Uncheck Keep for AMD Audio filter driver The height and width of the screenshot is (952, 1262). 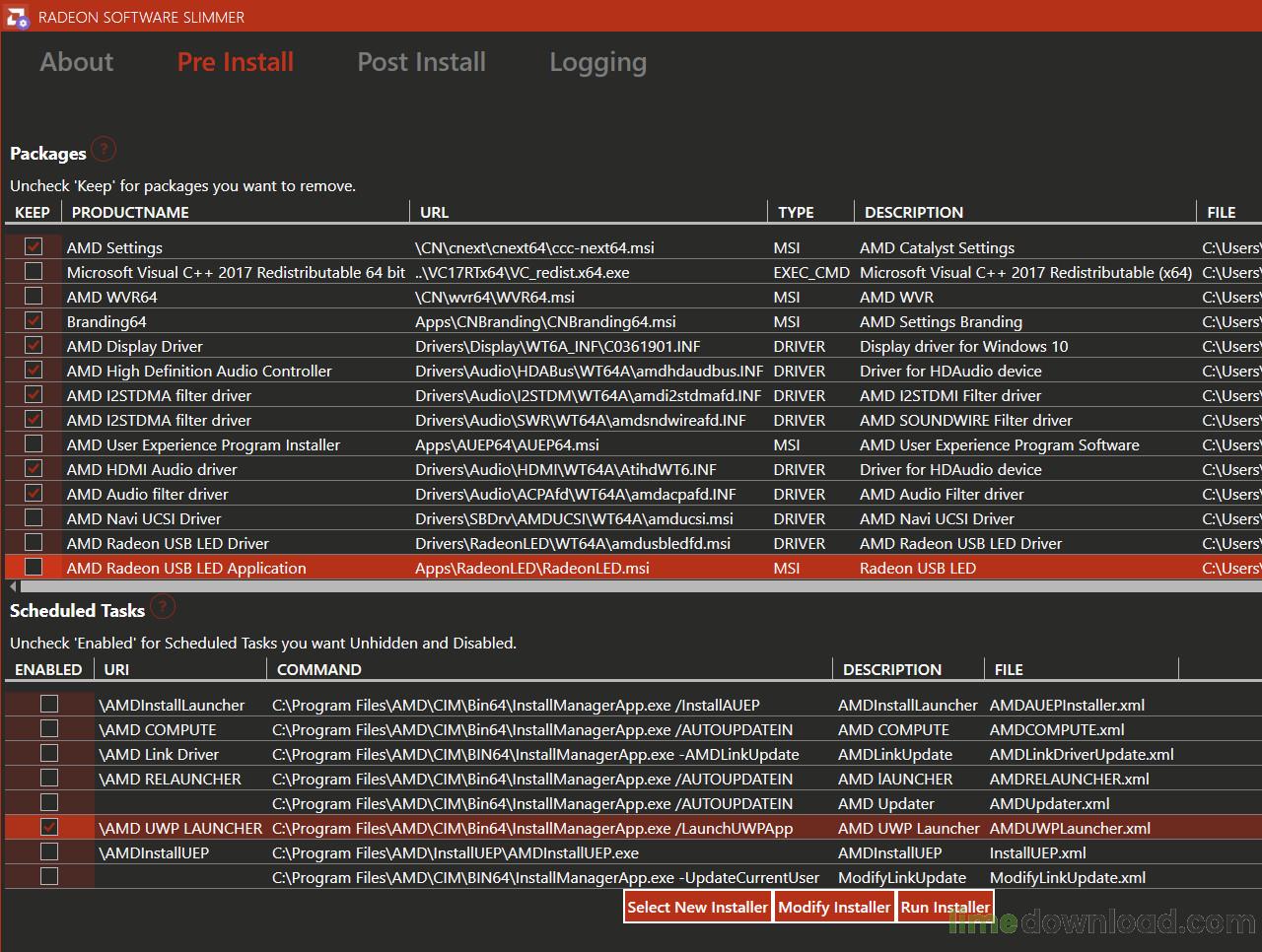pyautogui.click(x=34, y=493)
